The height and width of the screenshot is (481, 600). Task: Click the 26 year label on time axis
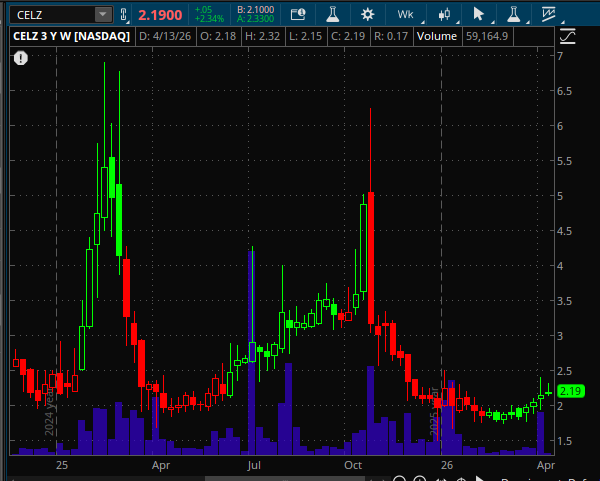[x=447, y=465]
